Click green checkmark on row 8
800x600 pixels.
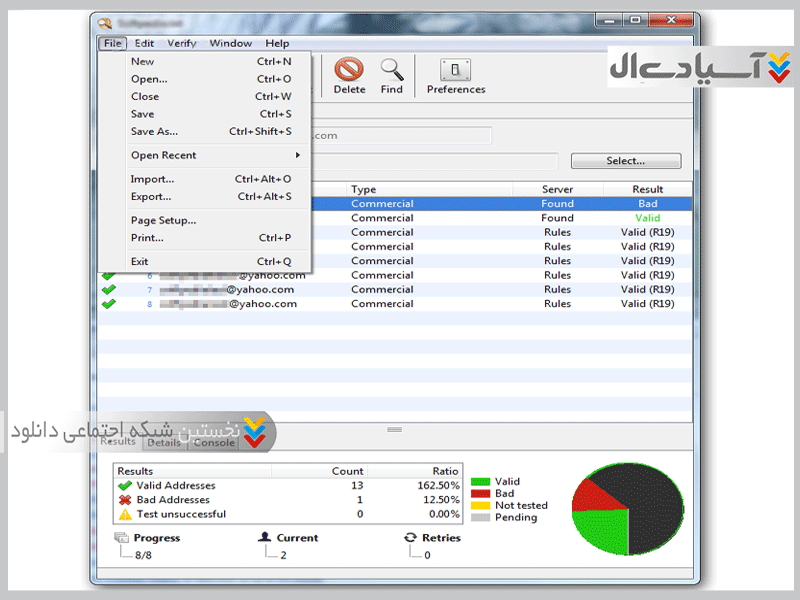pyautogui.click(x=109, y=304)
